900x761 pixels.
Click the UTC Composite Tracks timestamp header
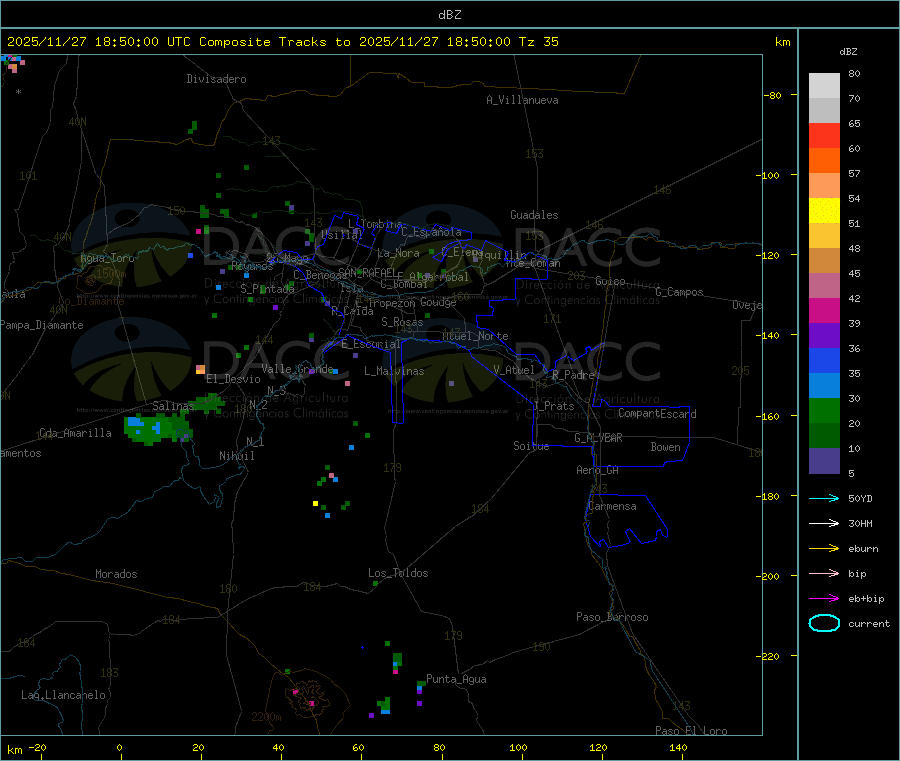[x=282, y=42]
